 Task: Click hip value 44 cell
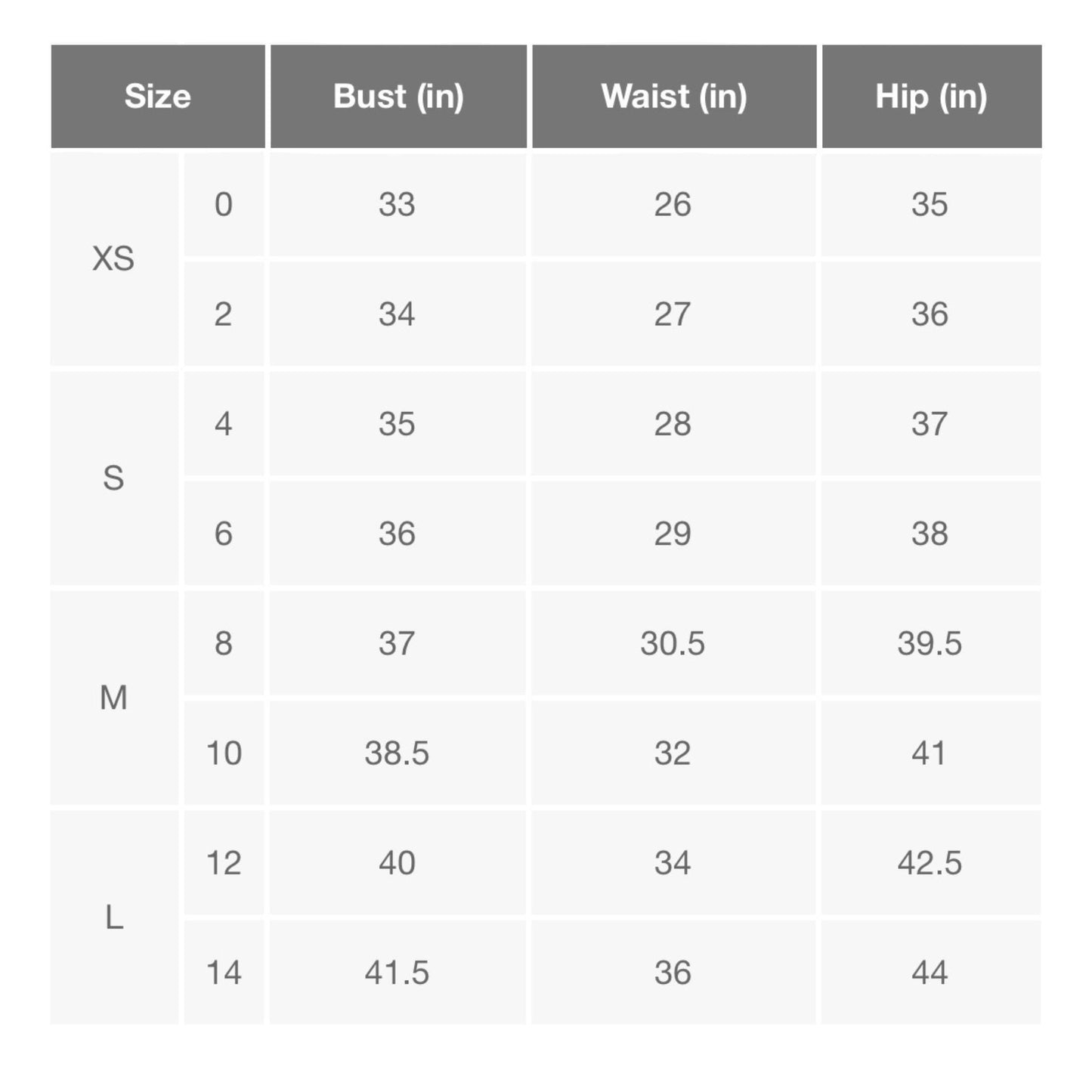pos(931,972)
